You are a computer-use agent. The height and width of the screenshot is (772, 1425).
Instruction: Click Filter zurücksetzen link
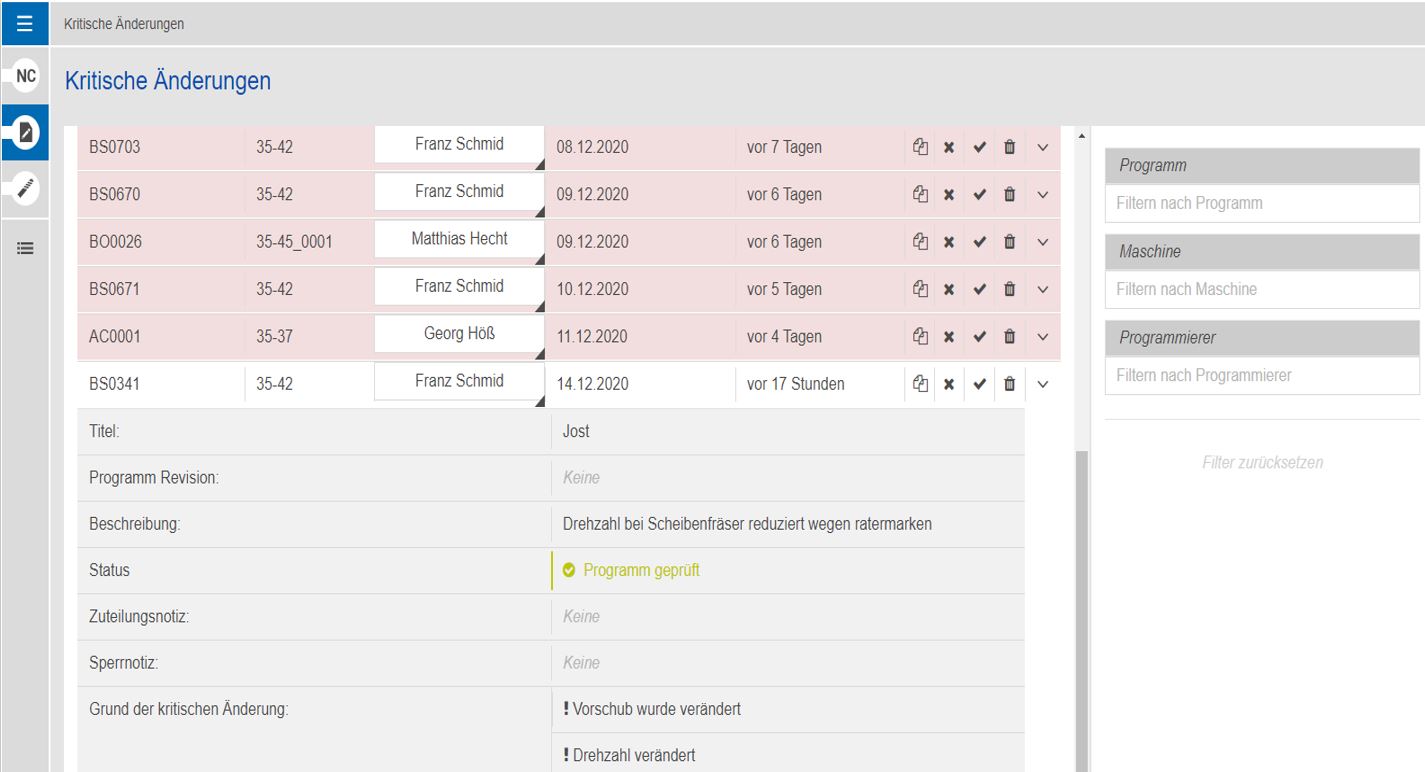1262,463
